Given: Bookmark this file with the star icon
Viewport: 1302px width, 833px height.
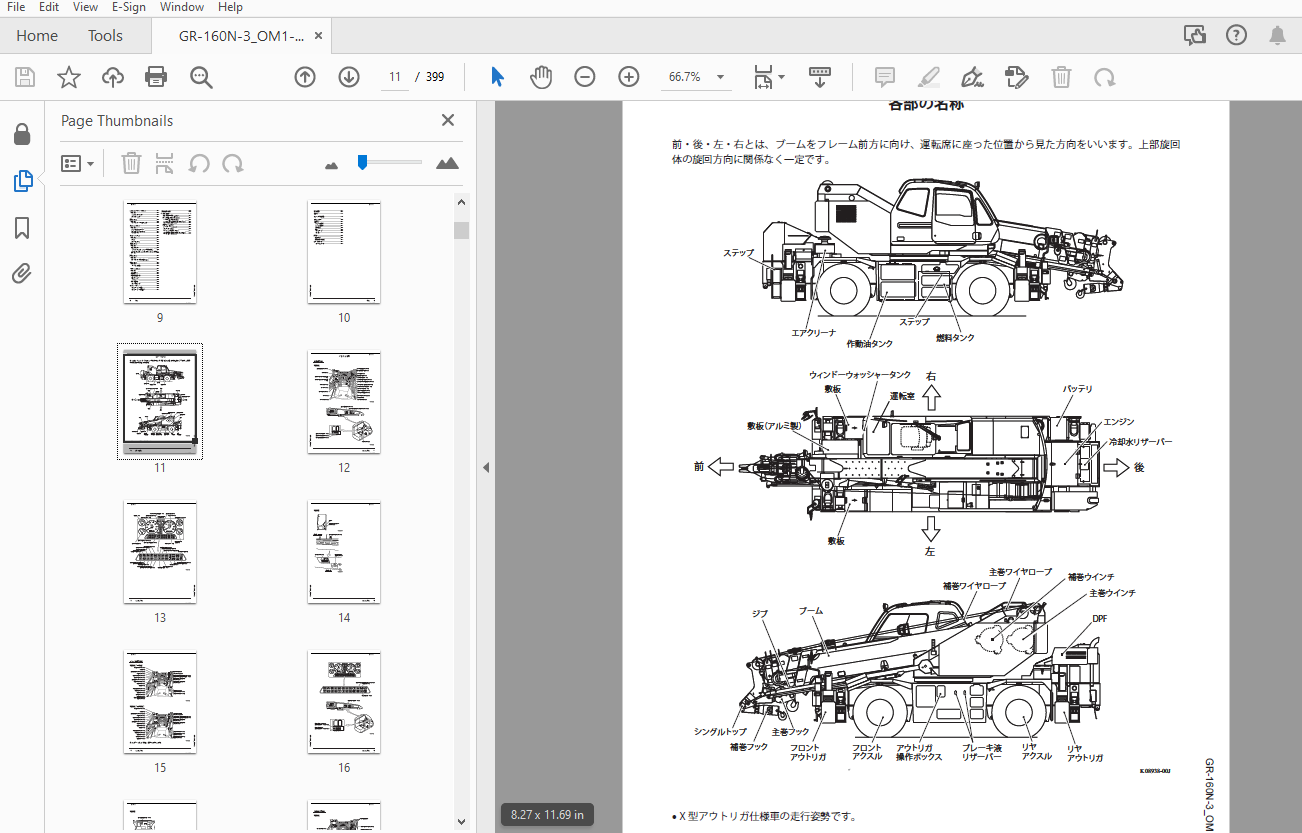Looking at the screenshot, I should click(x=68, y=77).
